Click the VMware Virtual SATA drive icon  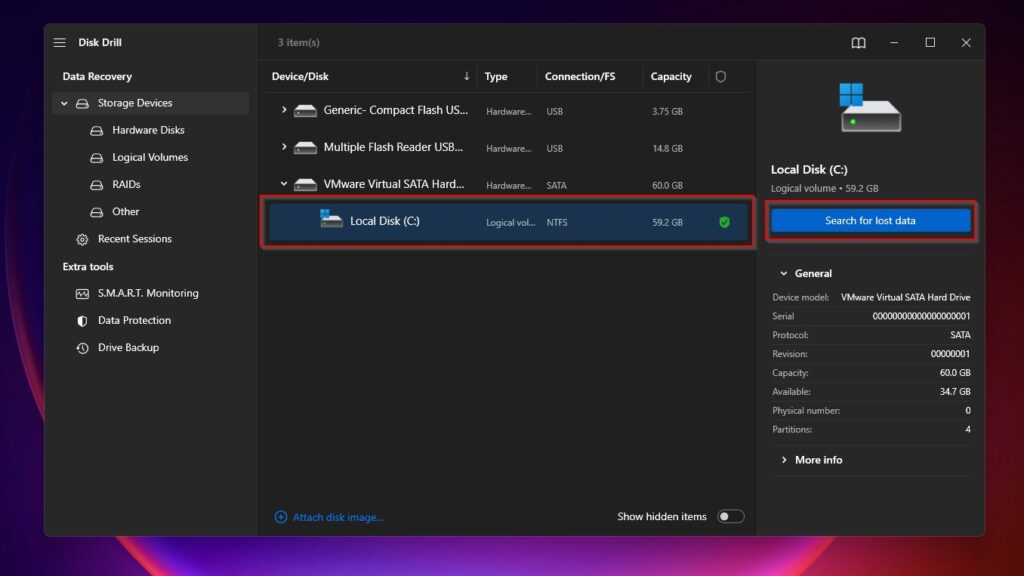(x=305, y=185)
